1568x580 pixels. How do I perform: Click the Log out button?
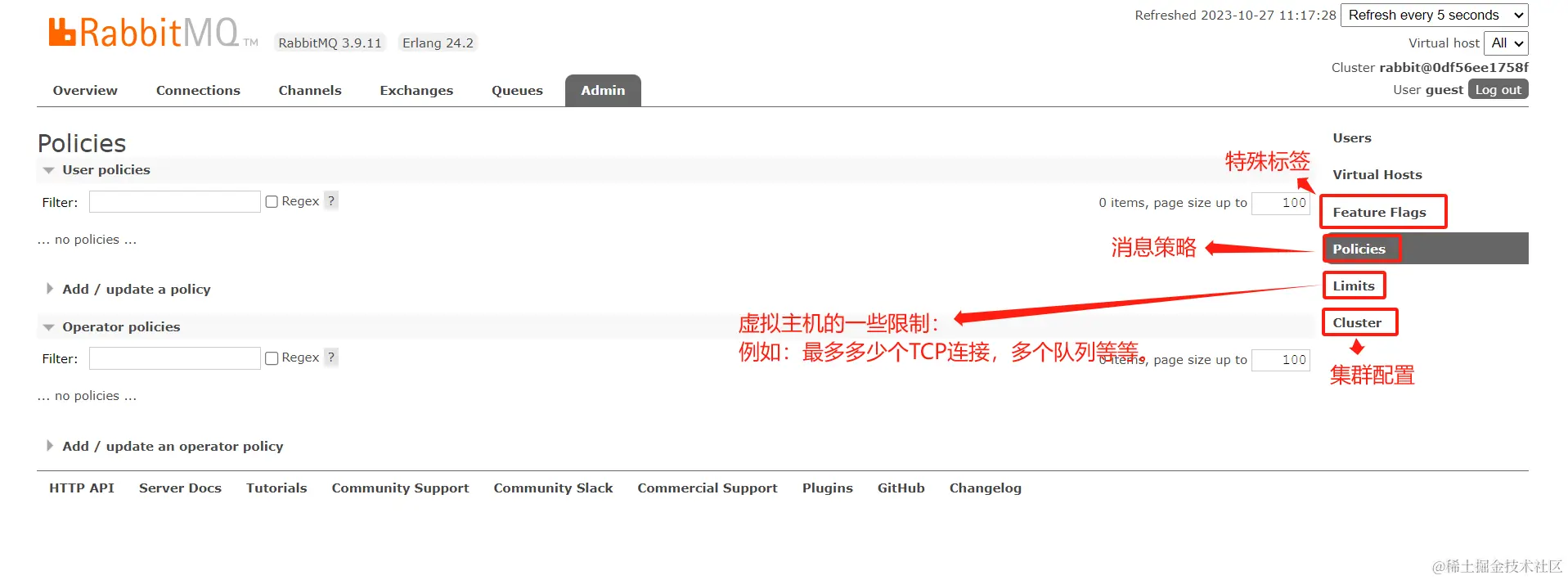tap(1498, 90)
